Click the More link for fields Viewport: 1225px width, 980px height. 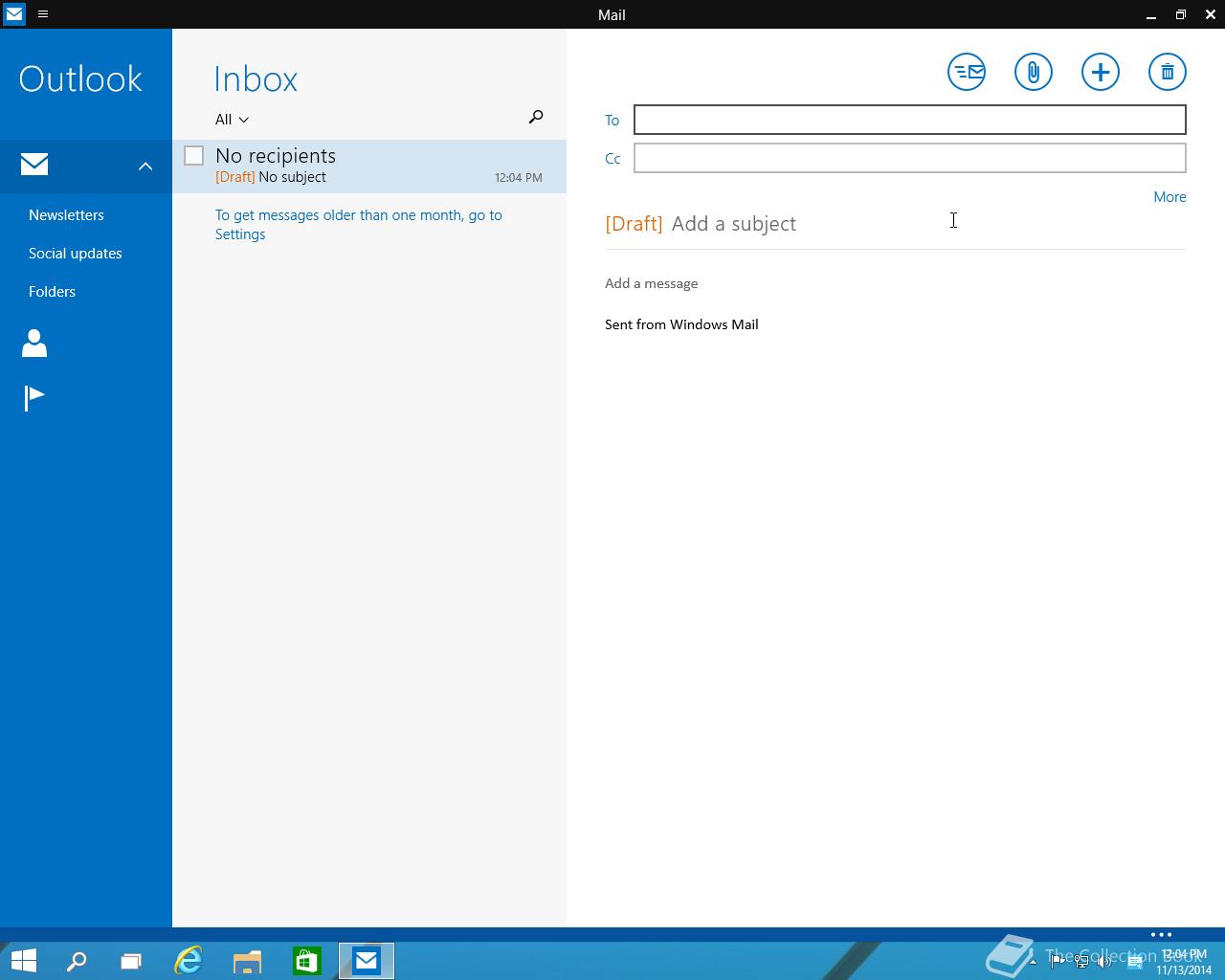coord(1169,196)
